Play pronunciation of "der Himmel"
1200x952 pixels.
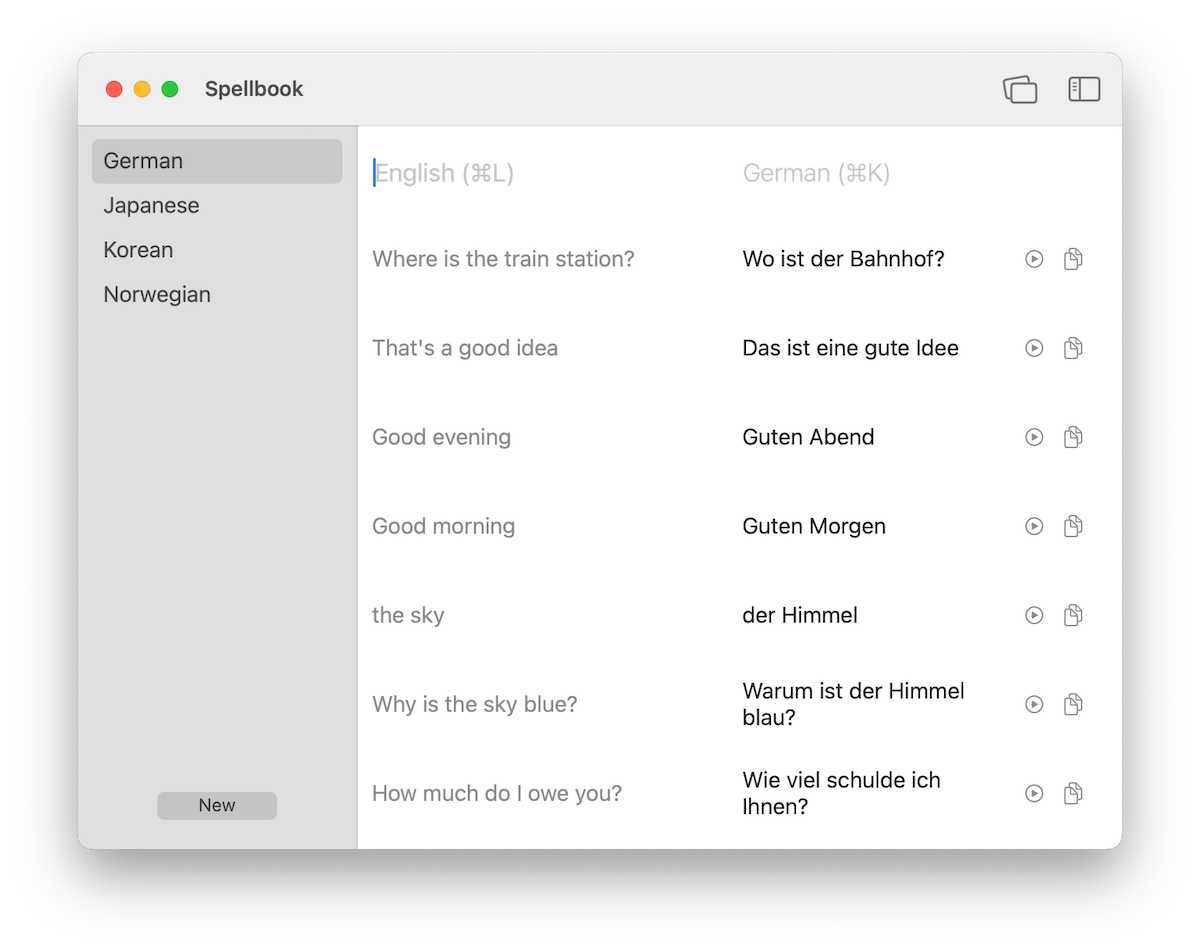pos(1034,614)
